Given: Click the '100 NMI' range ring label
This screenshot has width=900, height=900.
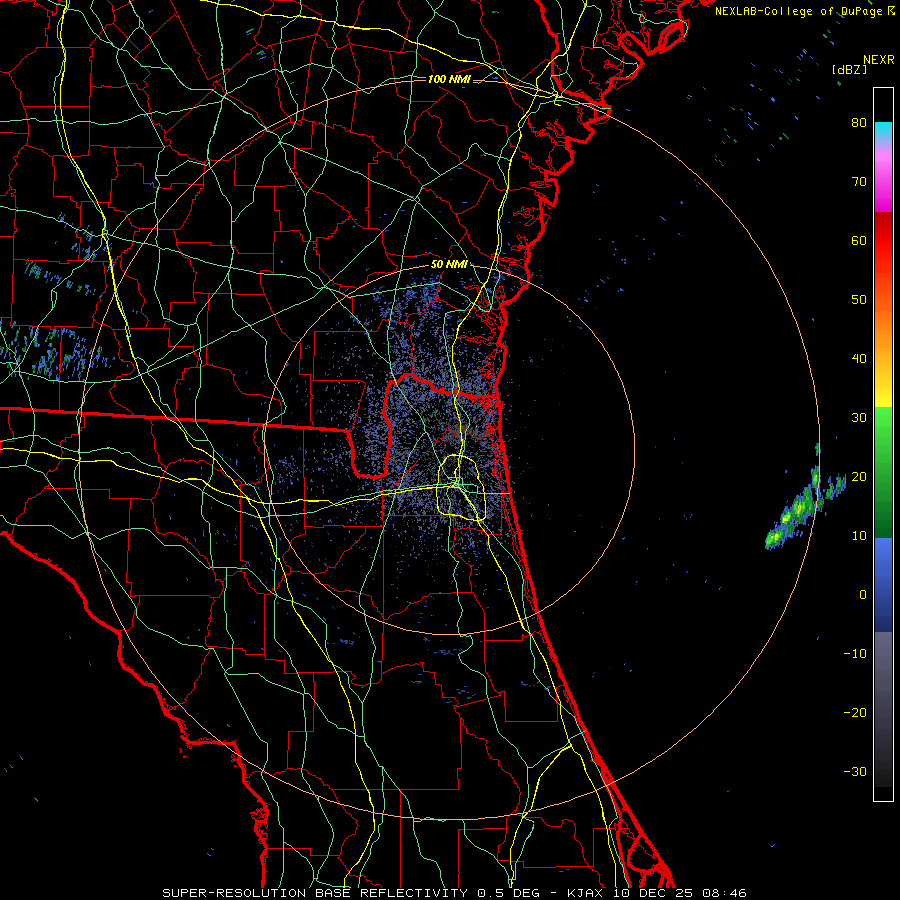Looking at the screenshot, I should [449, 79].
